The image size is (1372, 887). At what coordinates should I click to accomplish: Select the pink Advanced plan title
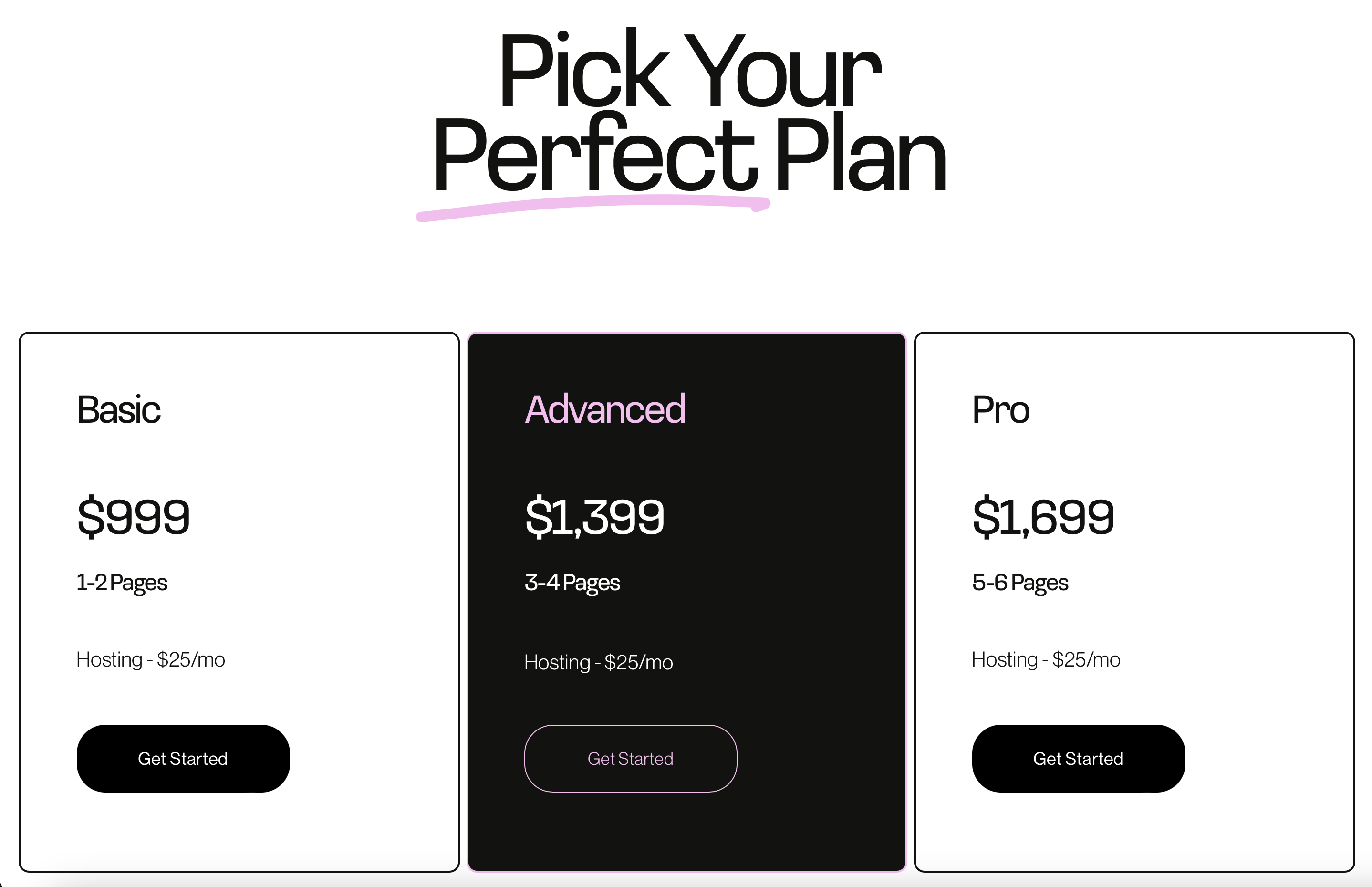(605, 409)
